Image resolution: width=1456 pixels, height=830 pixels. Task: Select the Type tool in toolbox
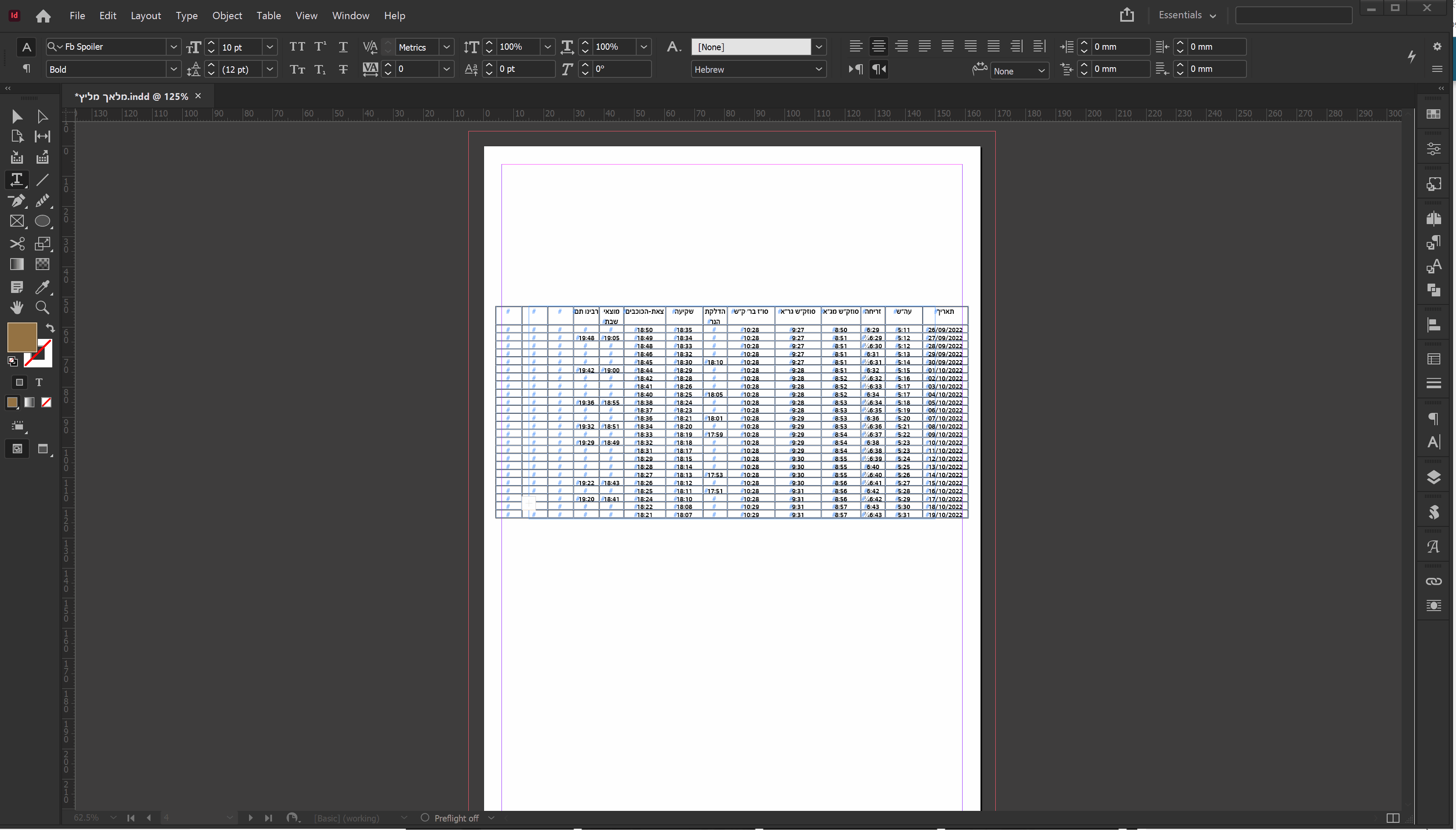17,179
